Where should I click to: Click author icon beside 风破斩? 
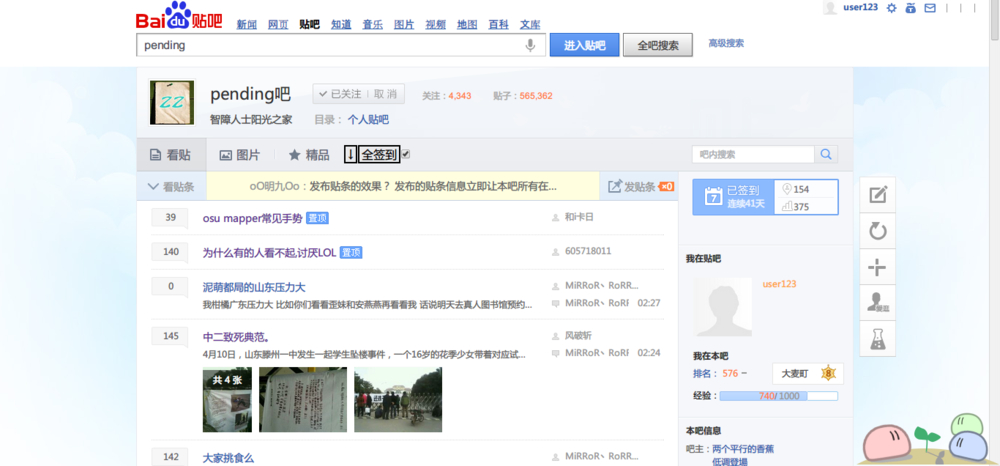pos(555,336)
